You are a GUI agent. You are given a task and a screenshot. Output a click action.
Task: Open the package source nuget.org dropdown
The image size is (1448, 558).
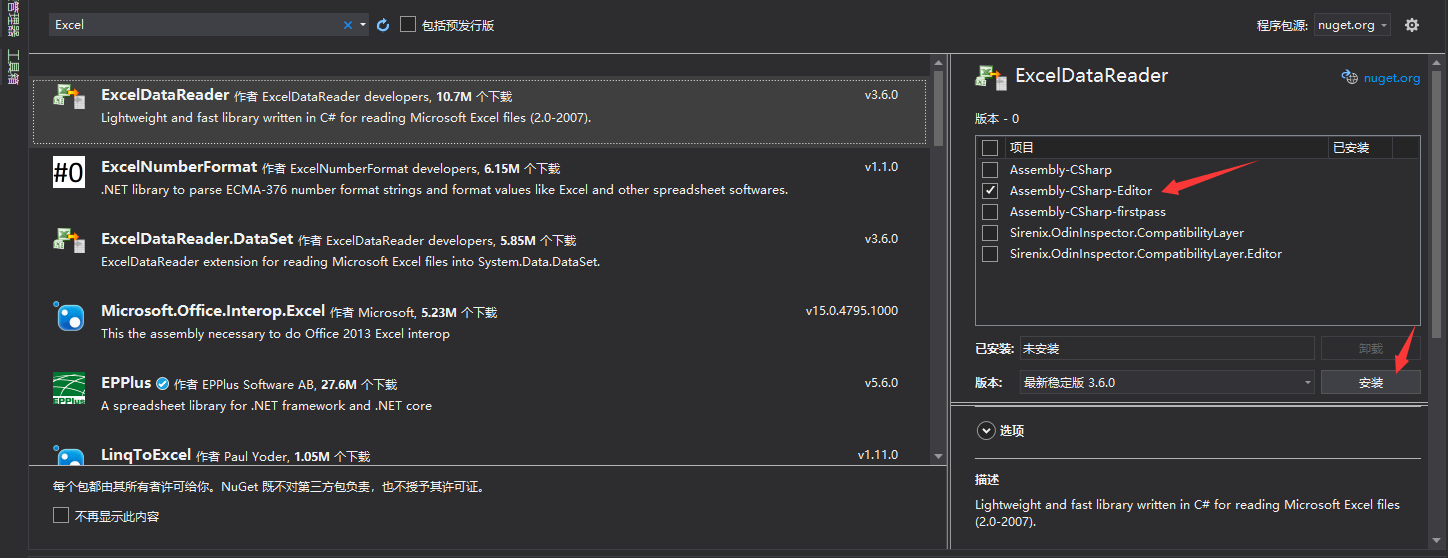point(1351,25)
